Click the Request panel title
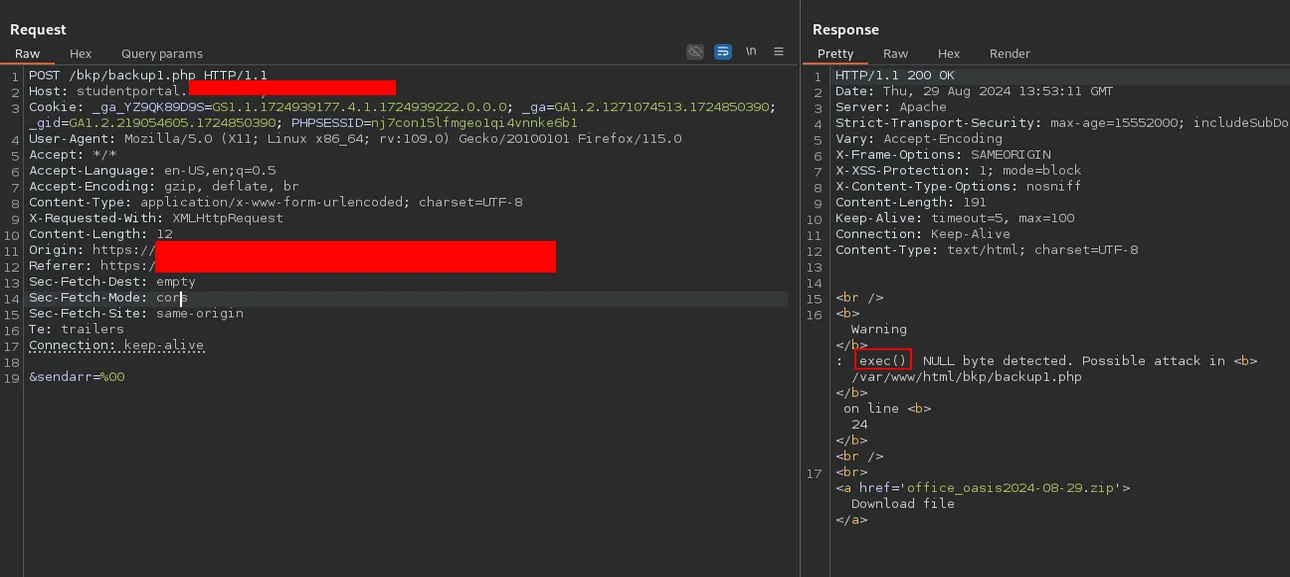The image size is (1290, 577). click(38, 30)
